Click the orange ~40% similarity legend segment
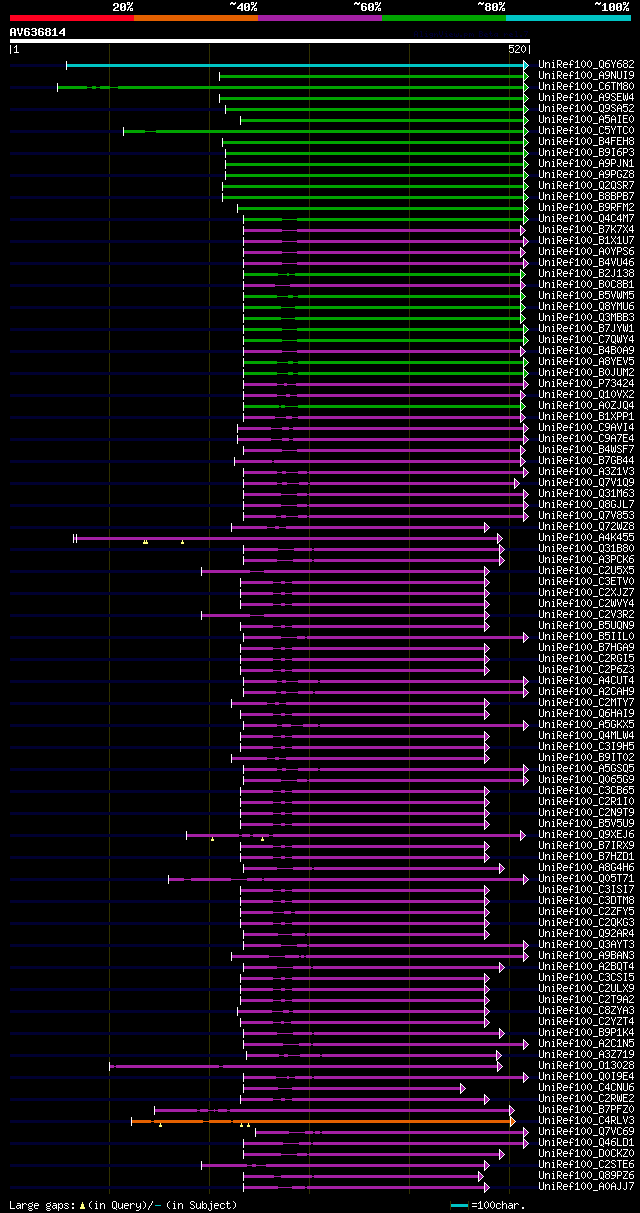 point(195,18)
